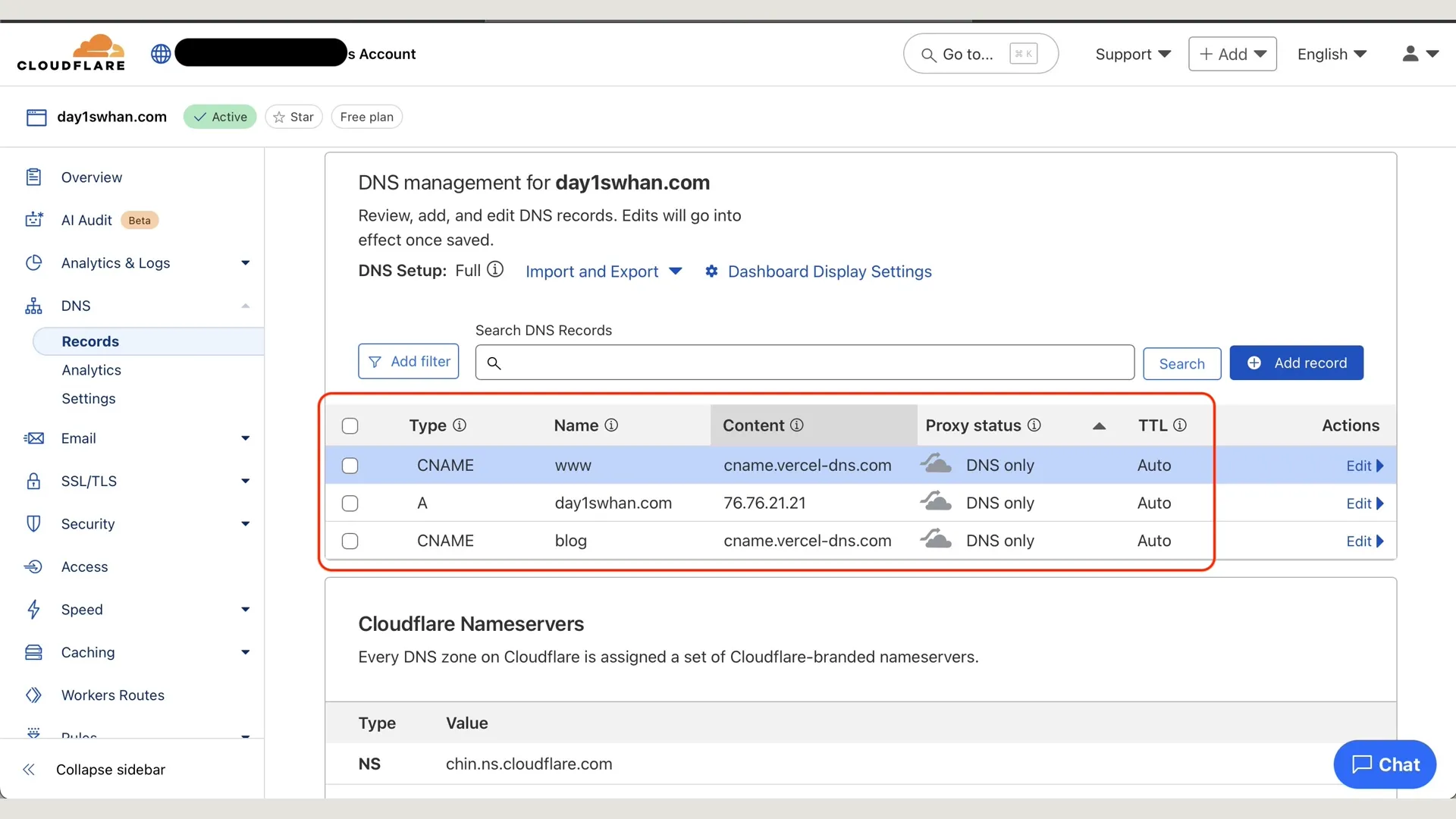The width and height of the screenshot is (1456, 819).
Task: Click the Name column info icon
Action: [611, 425]
